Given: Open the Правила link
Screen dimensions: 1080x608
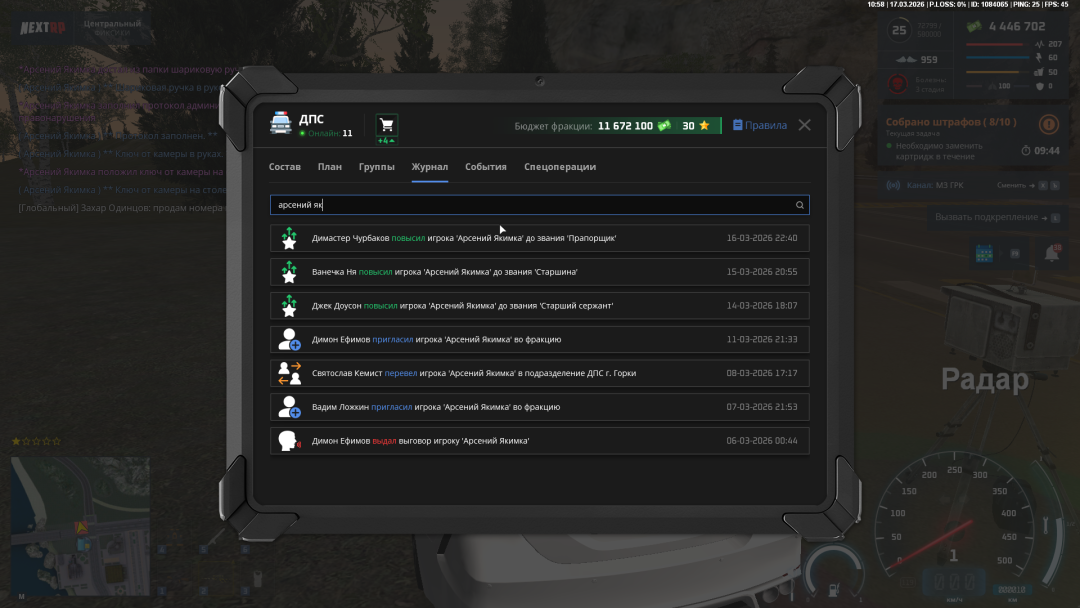Looking at the screenshot, I should point(760,126).
